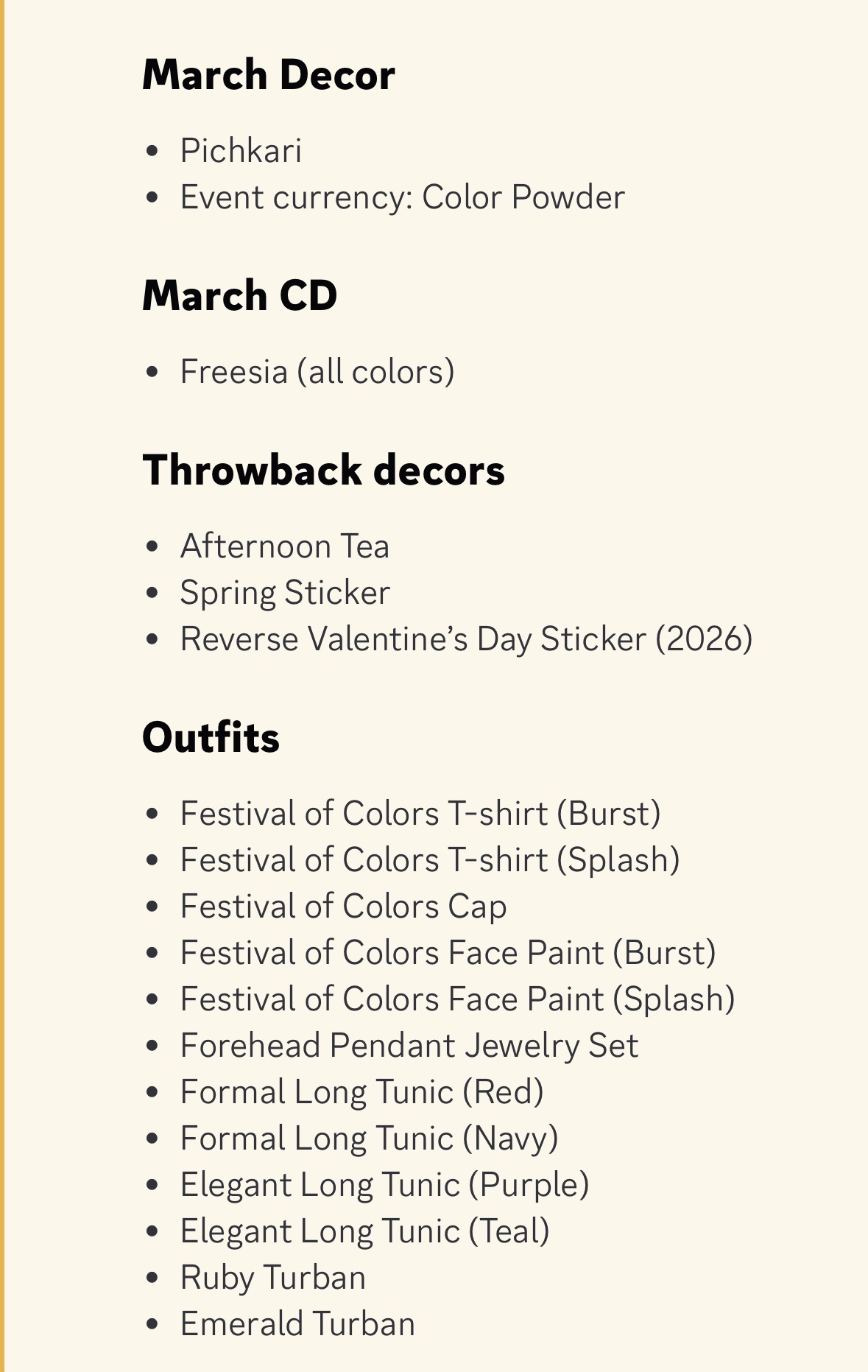868x1372 pixels.
Task: Click the Outfits heading
Action: [x=211, y=737]
